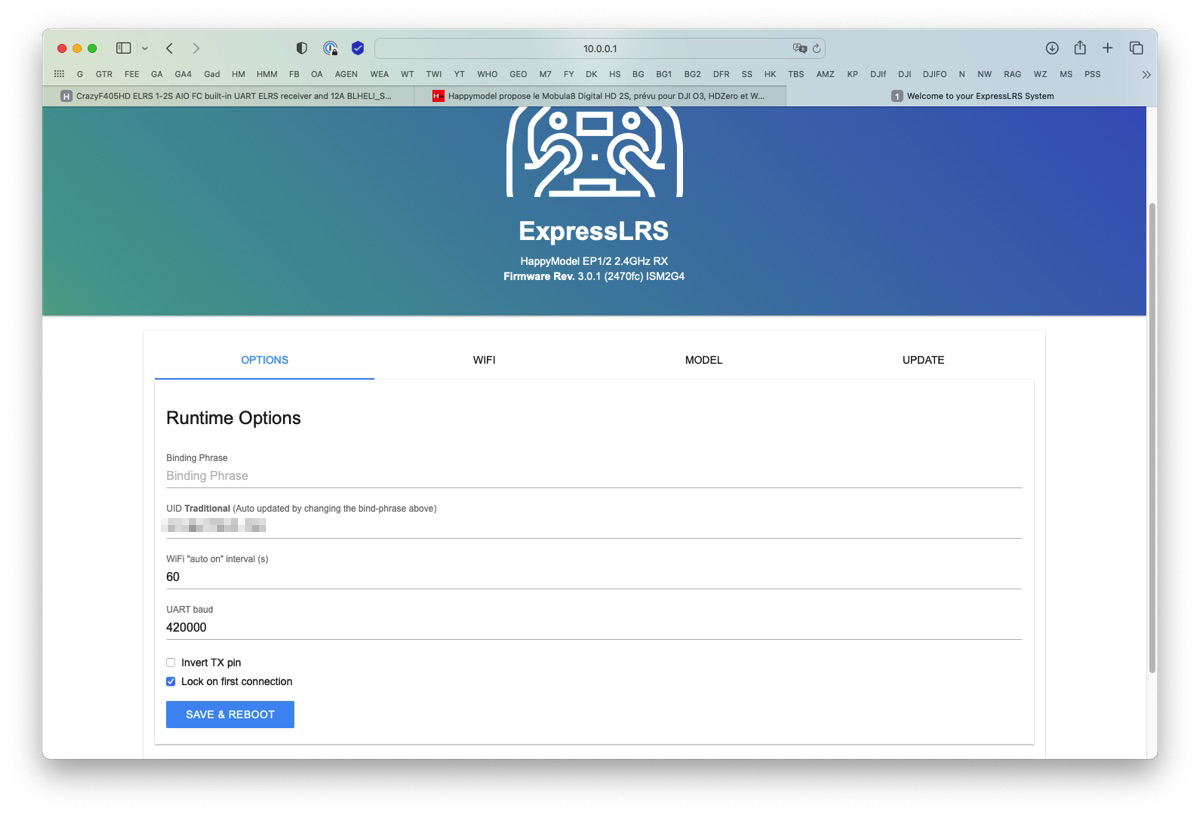The image size is (1200, 815).
Task: Open the WIFI tab
Action: pos(484,360)
